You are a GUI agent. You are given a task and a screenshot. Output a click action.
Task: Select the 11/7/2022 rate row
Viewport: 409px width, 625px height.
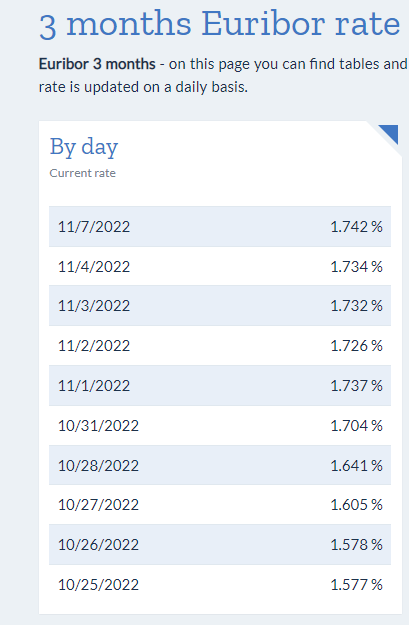[x=220, y=226]
